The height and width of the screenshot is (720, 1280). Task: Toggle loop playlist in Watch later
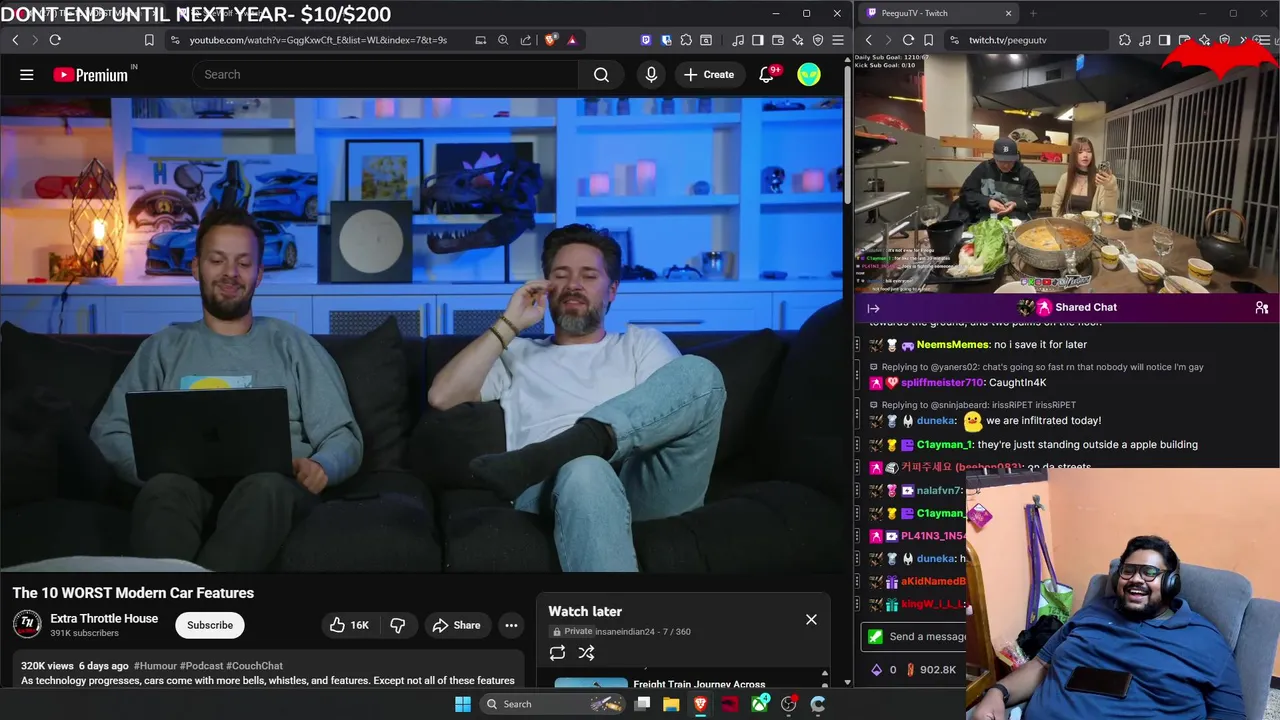click(x=557, y=653)
